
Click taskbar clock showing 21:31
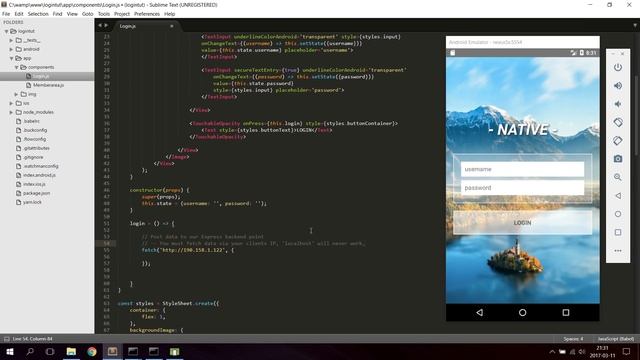pyautogui.click(x=602, y=351)
